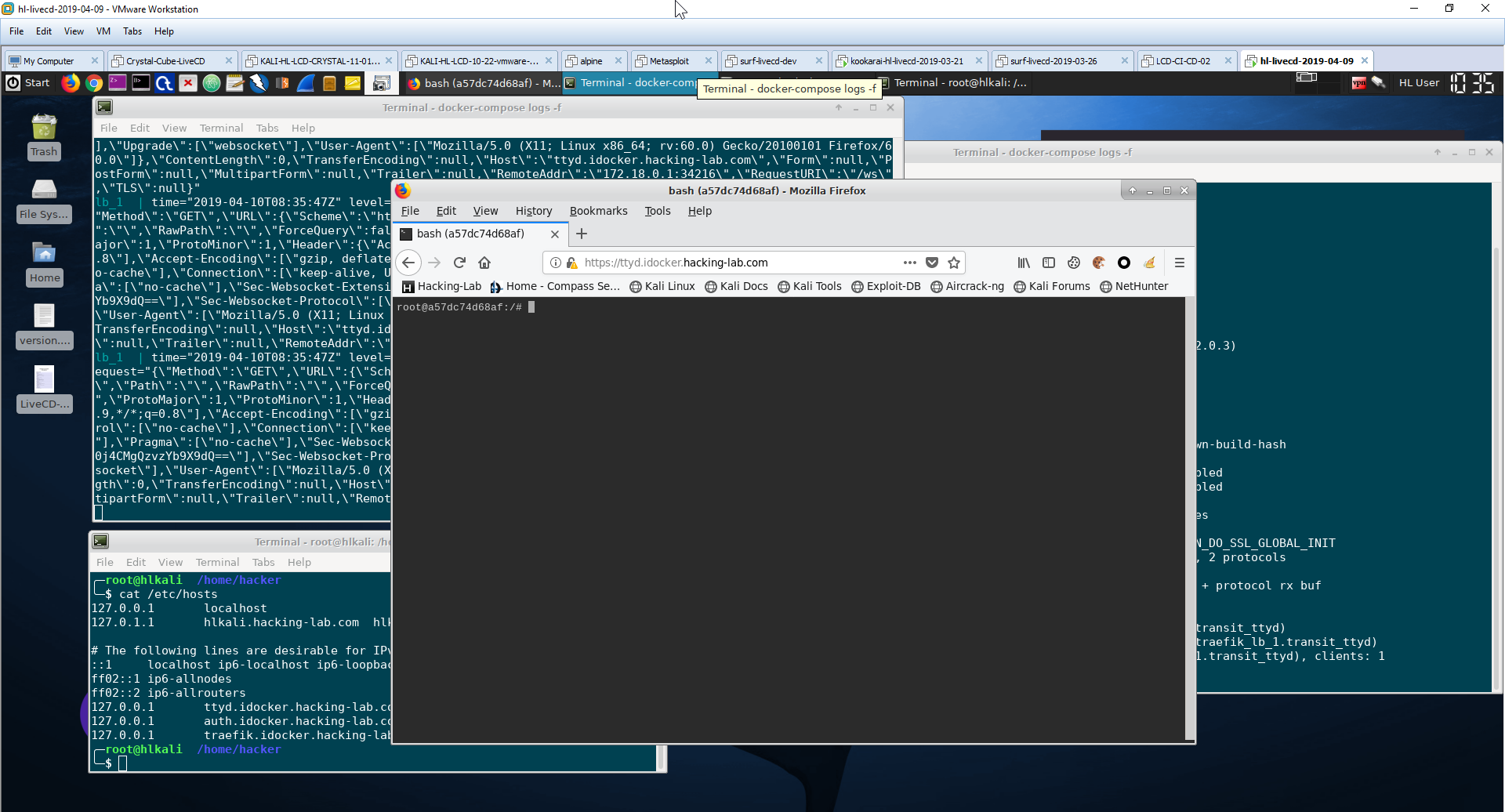The width and height of the screenshot is (1505, 812).
Task: Launch Wireshark shark fin icon in panel
Action: tap(306, 82)
